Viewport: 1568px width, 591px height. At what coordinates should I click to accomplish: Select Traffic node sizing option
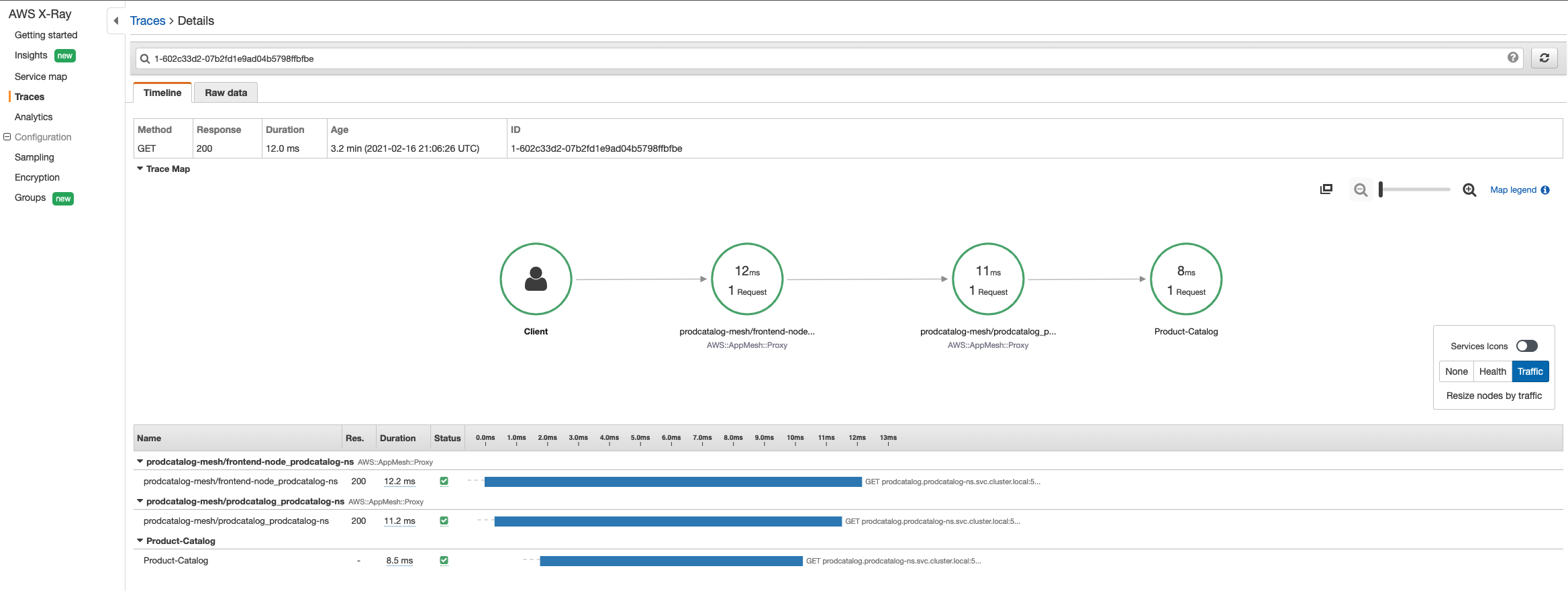(x=1530, y=371)
